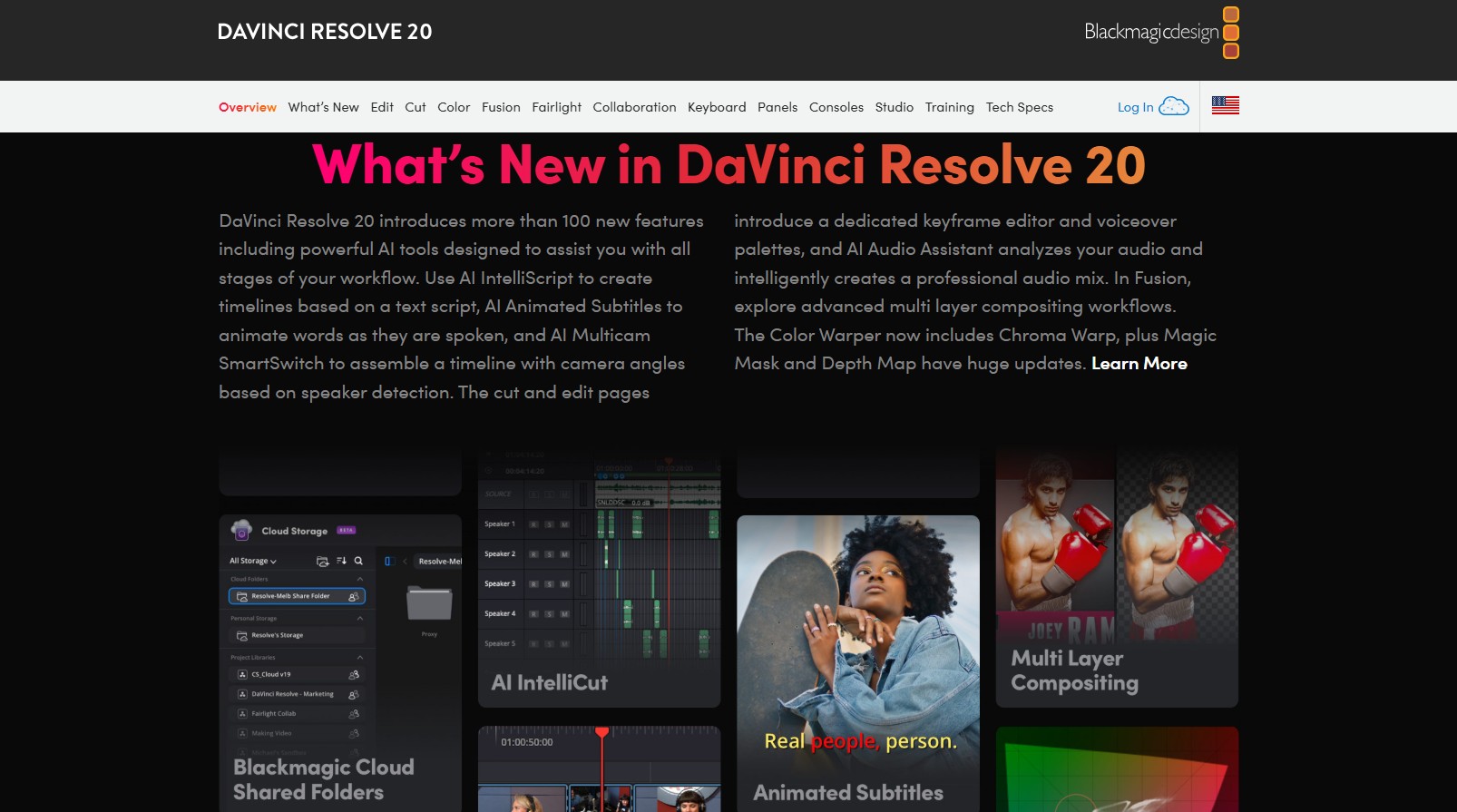The width and height of the screenshot is (1457, 812).
Task: Click the sort order icon in Cloud Storage
Action: pos(342,561)
